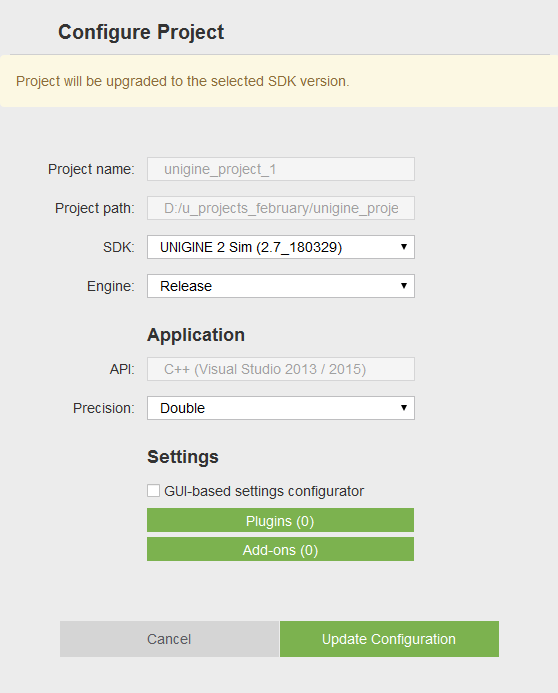Open the Plugins (0) list

[281, 520]
